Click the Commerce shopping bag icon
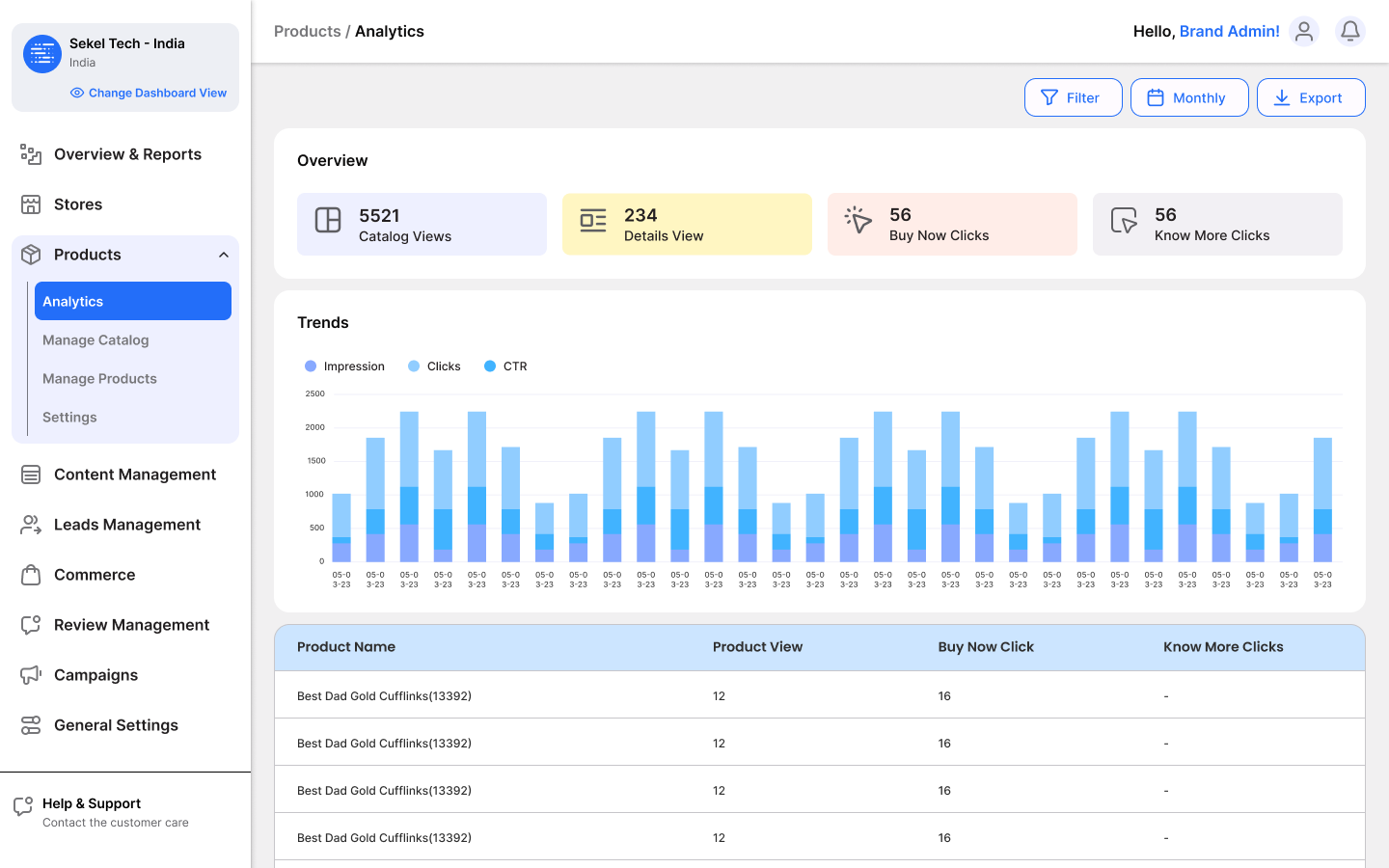Viewport: 1389px width, 868px height. 31,575
